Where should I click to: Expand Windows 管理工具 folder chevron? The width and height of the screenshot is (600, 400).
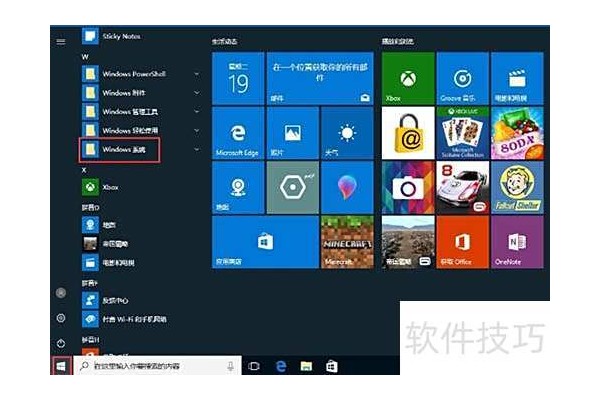coord(197,111)
